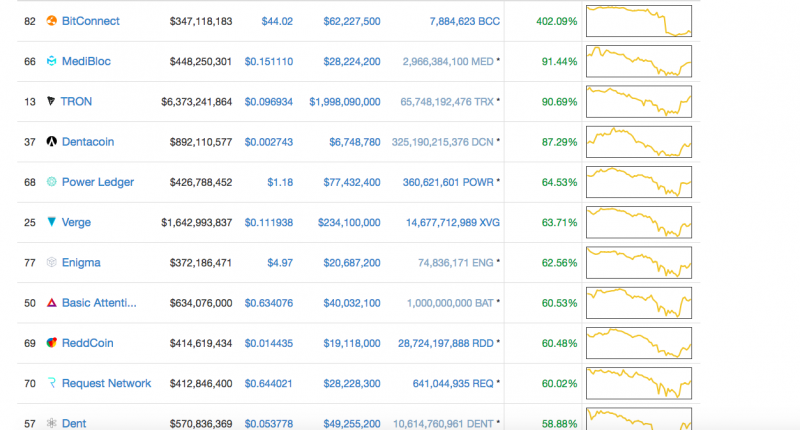Image resolution: width=800 pixels, height=430 pixels.
Task: Click Verge price $0.111938
Action: pyautogui.click(x=269, y=223)
